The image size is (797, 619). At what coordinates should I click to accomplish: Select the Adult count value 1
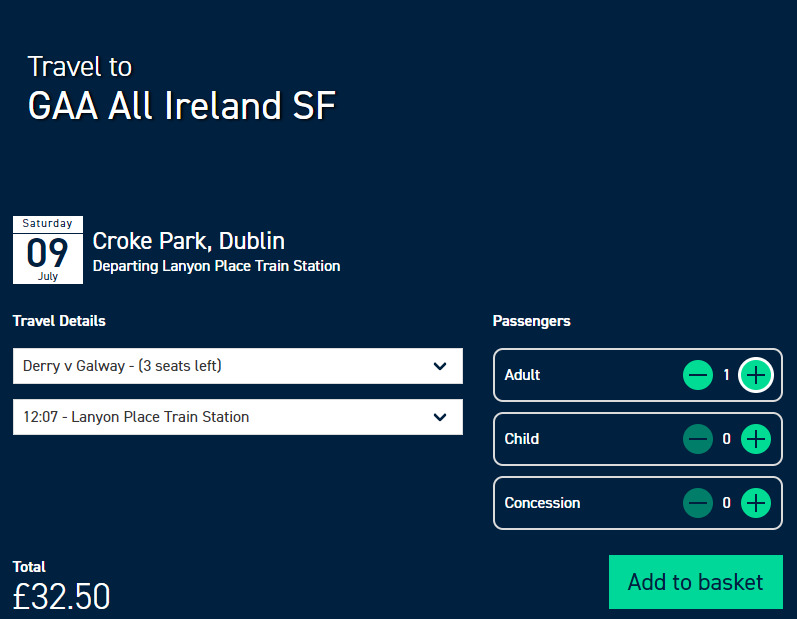726,375
